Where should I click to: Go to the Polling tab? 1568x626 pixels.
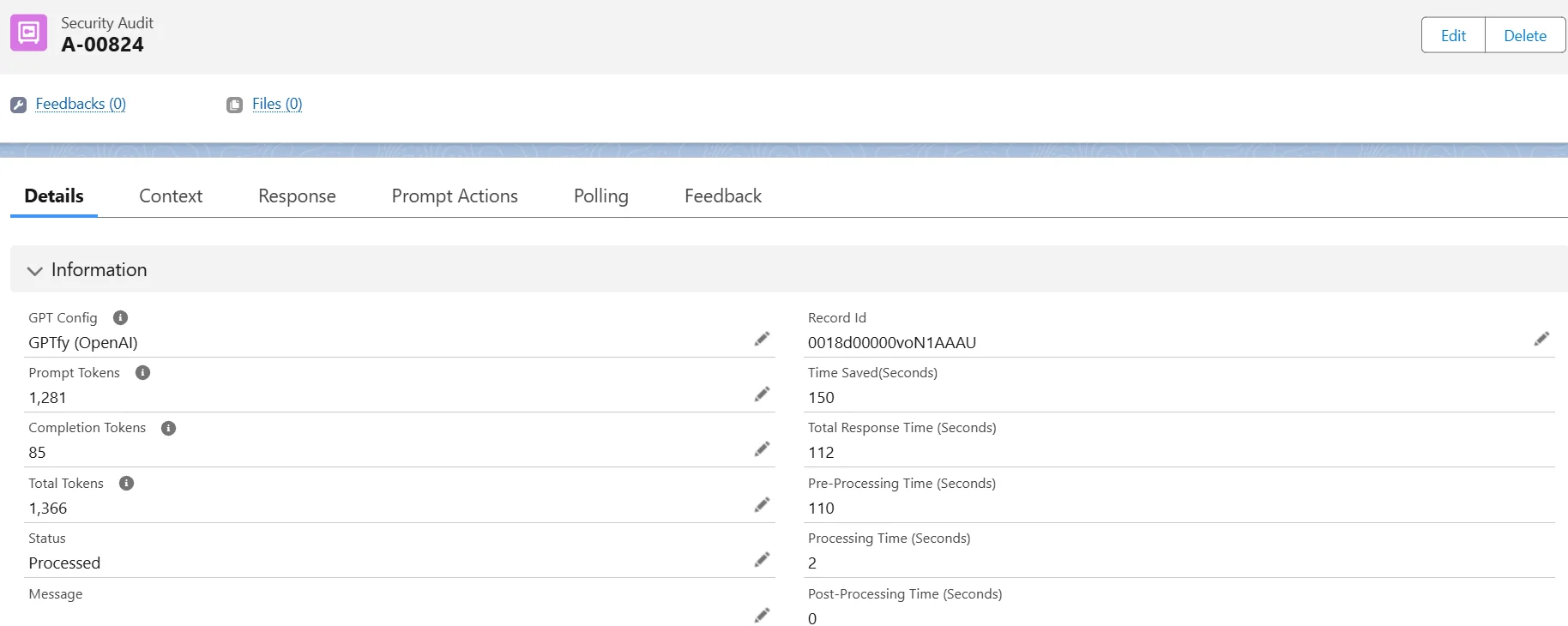point(600,196)
